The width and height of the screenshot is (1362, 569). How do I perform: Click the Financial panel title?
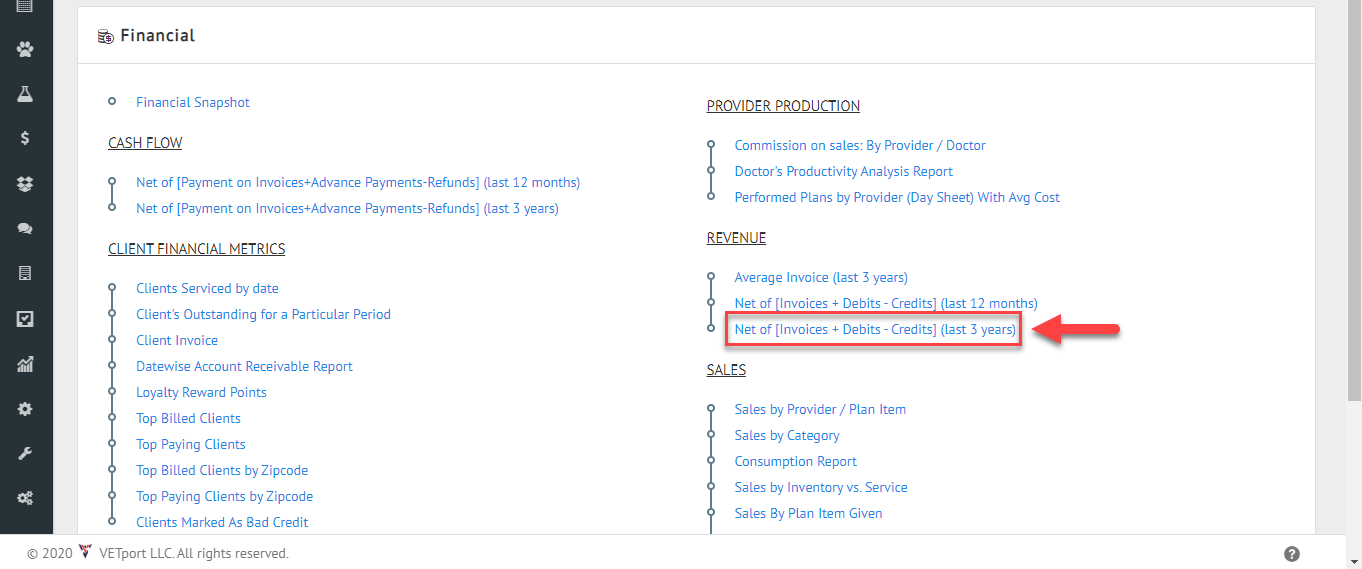pos(157,36)
